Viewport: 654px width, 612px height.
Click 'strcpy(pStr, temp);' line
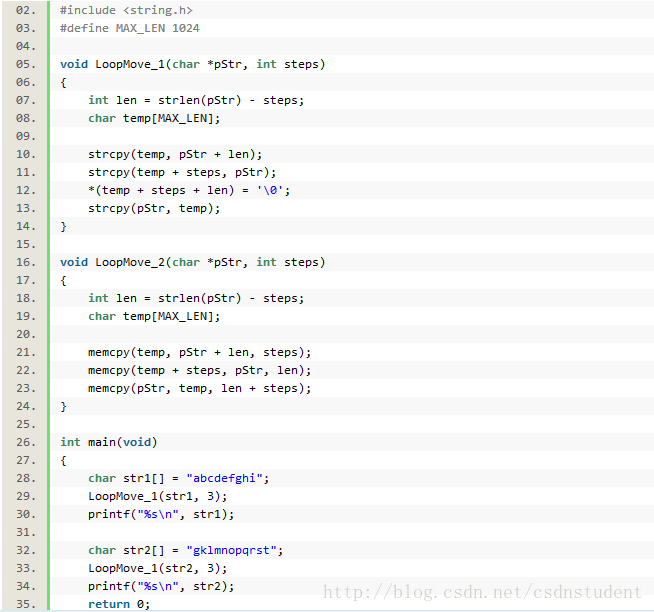point(154,208)
